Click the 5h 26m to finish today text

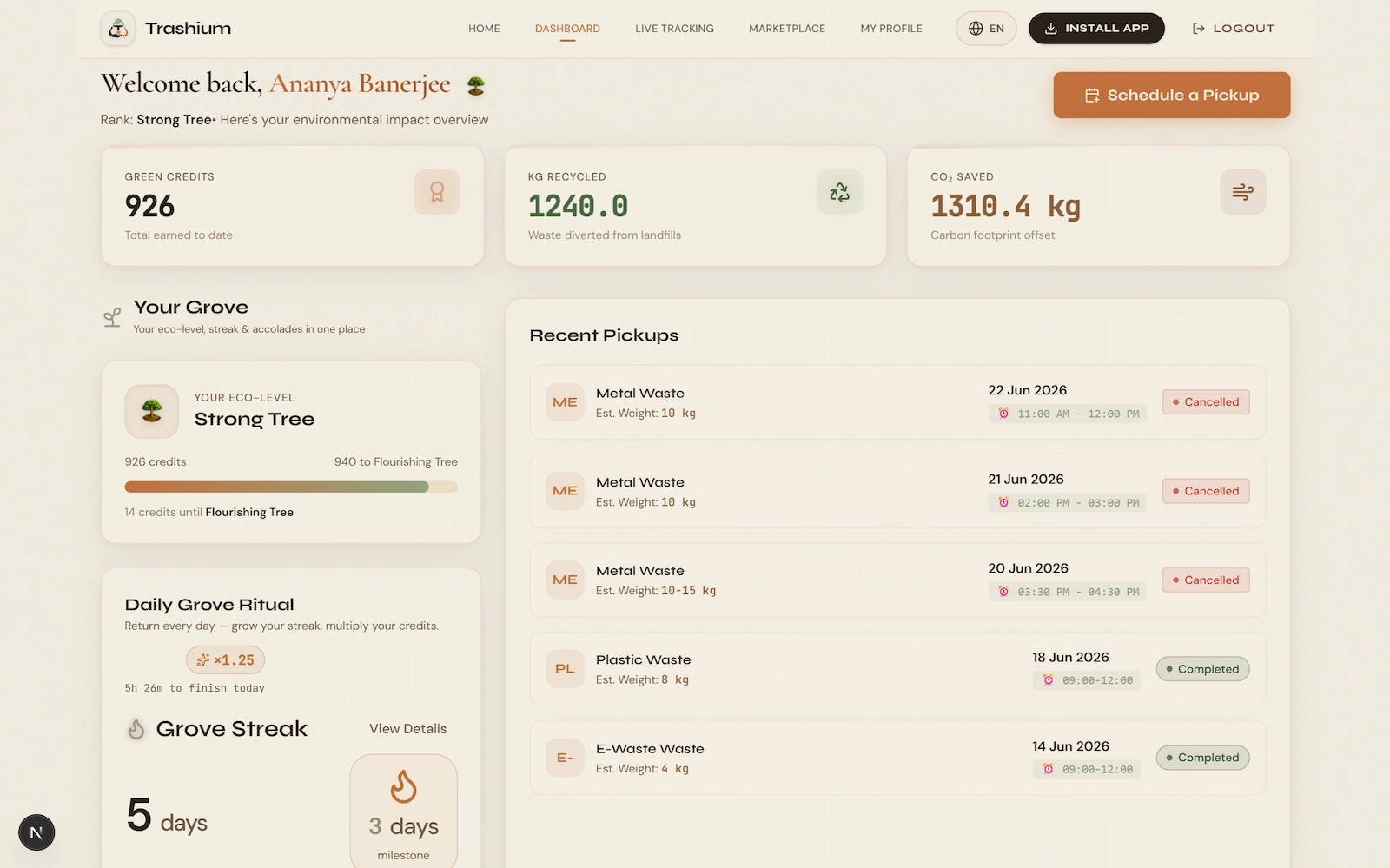click(x=195, y=688)
